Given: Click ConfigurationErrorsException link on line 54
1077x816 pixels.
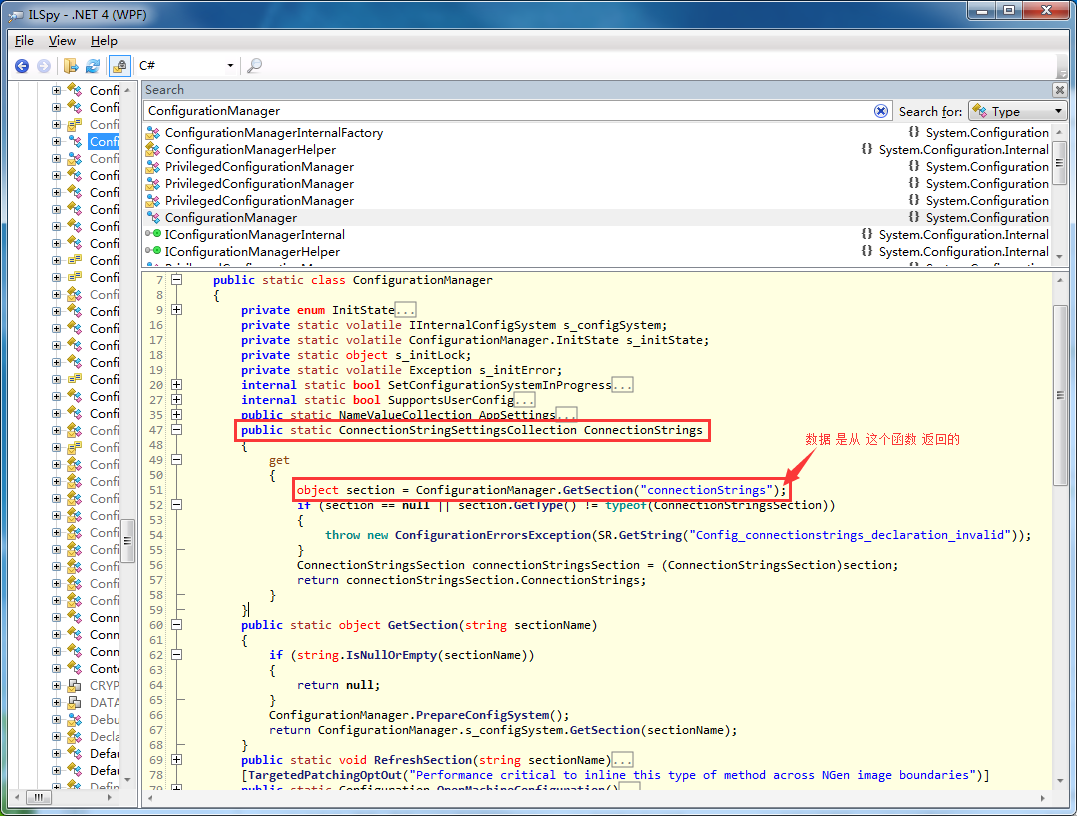Looking at the screenshot, I should pyautogui.click(x=492, y=535).
